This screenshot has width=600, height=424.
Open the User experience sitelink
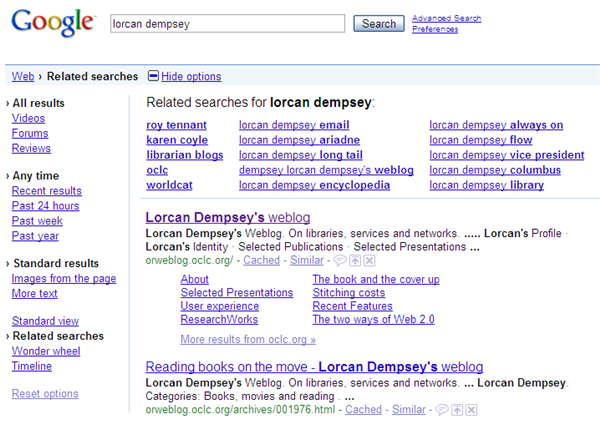point(220,306)
